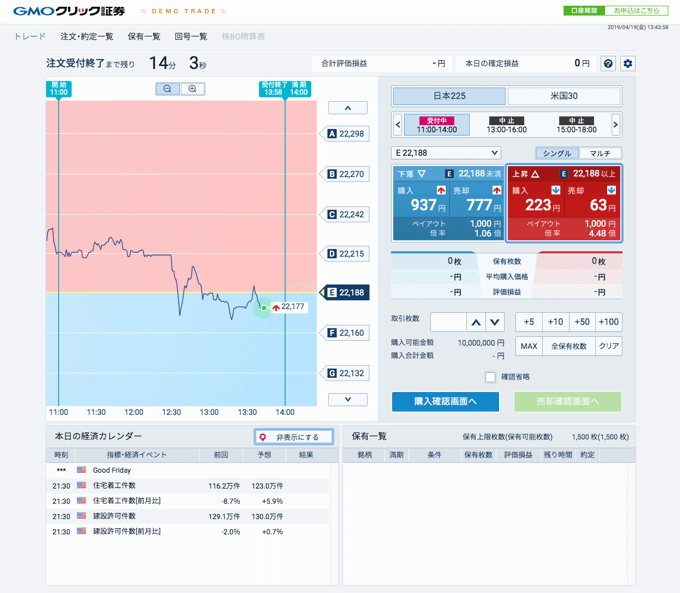Screen dimensions: 680x593
Task: Open the 株BO精算表 menu
Action: pos(243,36)
